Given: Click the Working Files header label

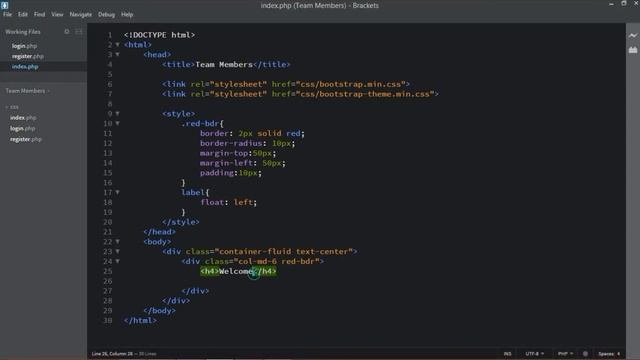Looking at the screenshot, I should point(23,31).
